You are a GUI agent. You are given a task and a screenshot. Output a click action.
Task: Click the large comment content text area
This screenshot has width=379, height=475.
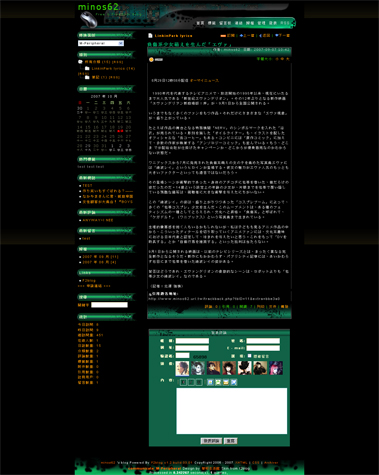click(x=232, y=411)
